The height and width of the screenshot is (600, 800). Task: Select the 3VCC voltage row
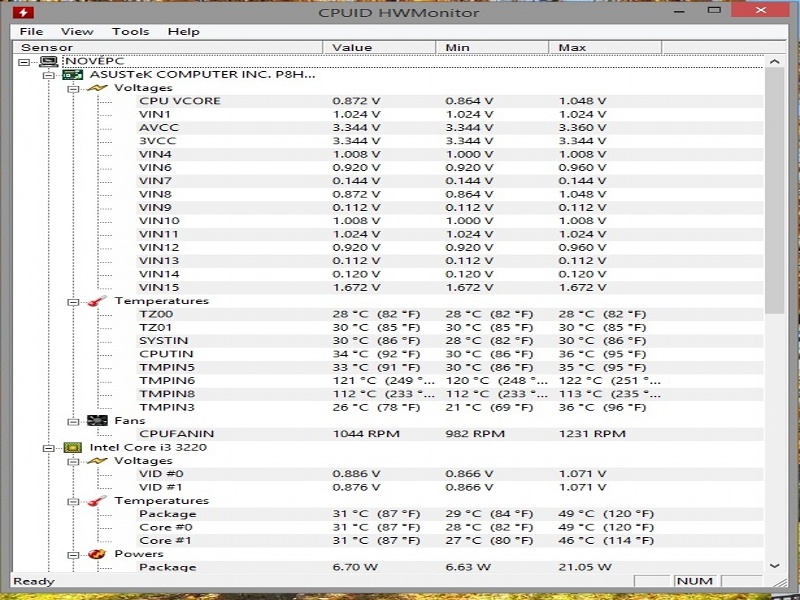pyautogui.click(x=450, y=141)
